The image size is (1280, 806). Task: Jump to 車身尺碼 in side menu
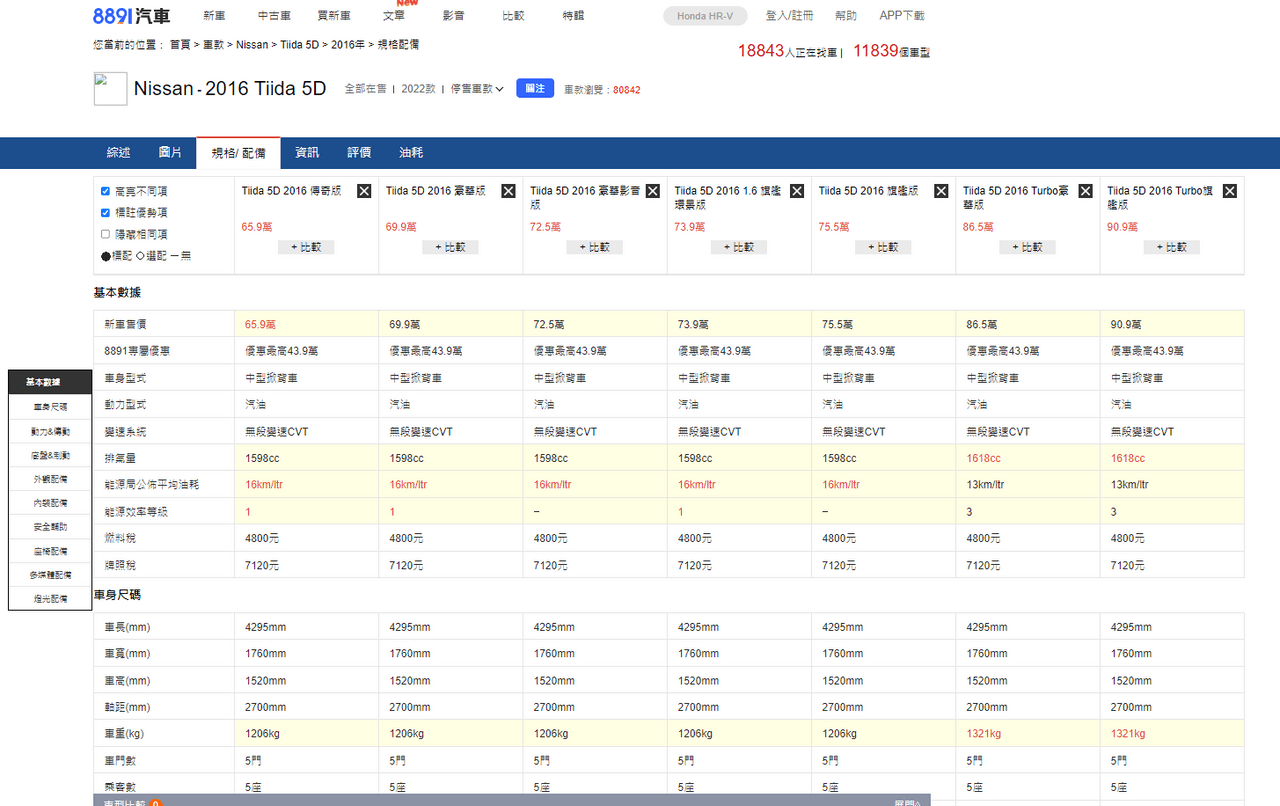(x=50, y=407)
